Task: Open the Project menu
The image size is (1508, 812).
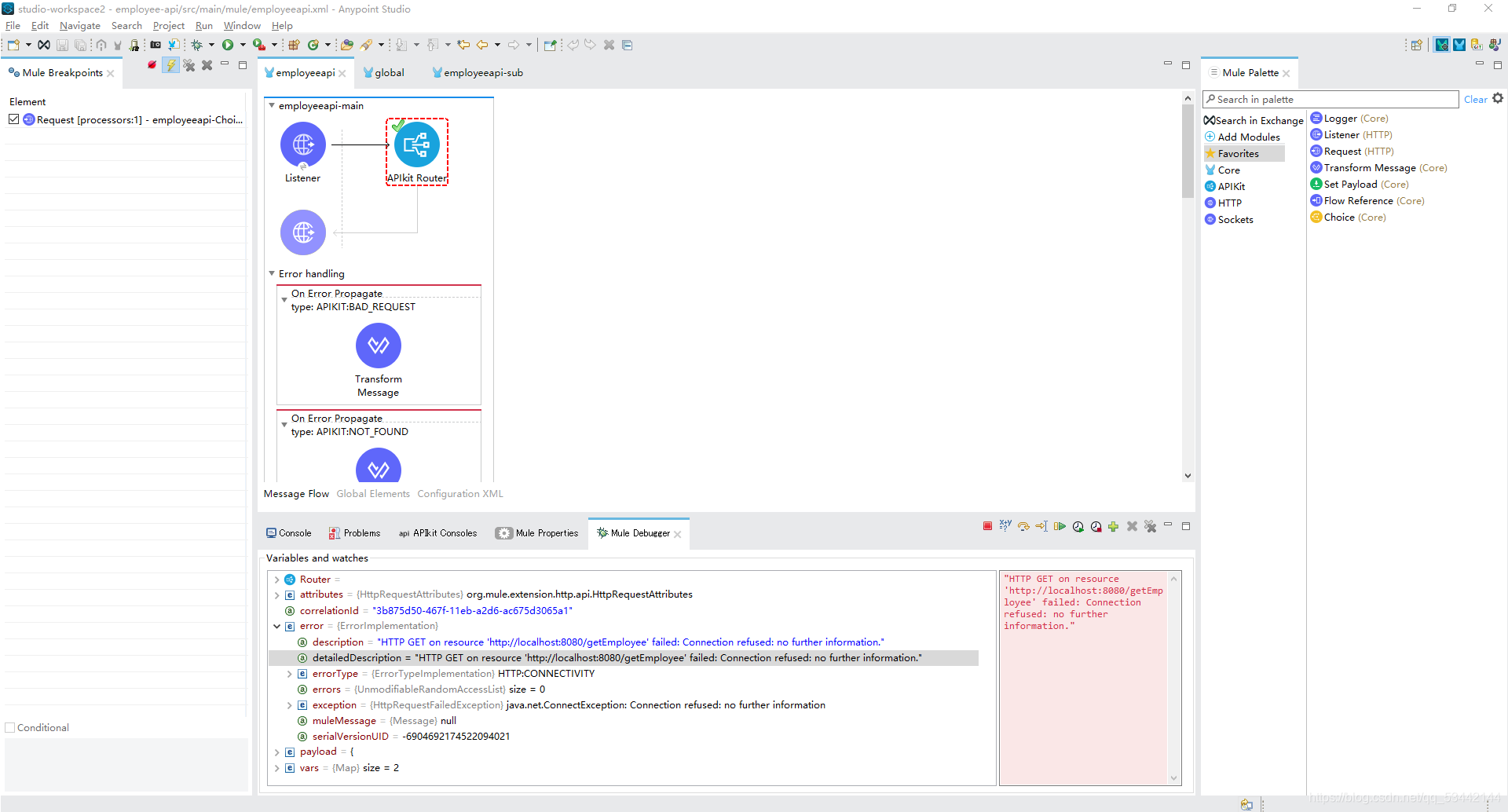Action: pos(168,26)
